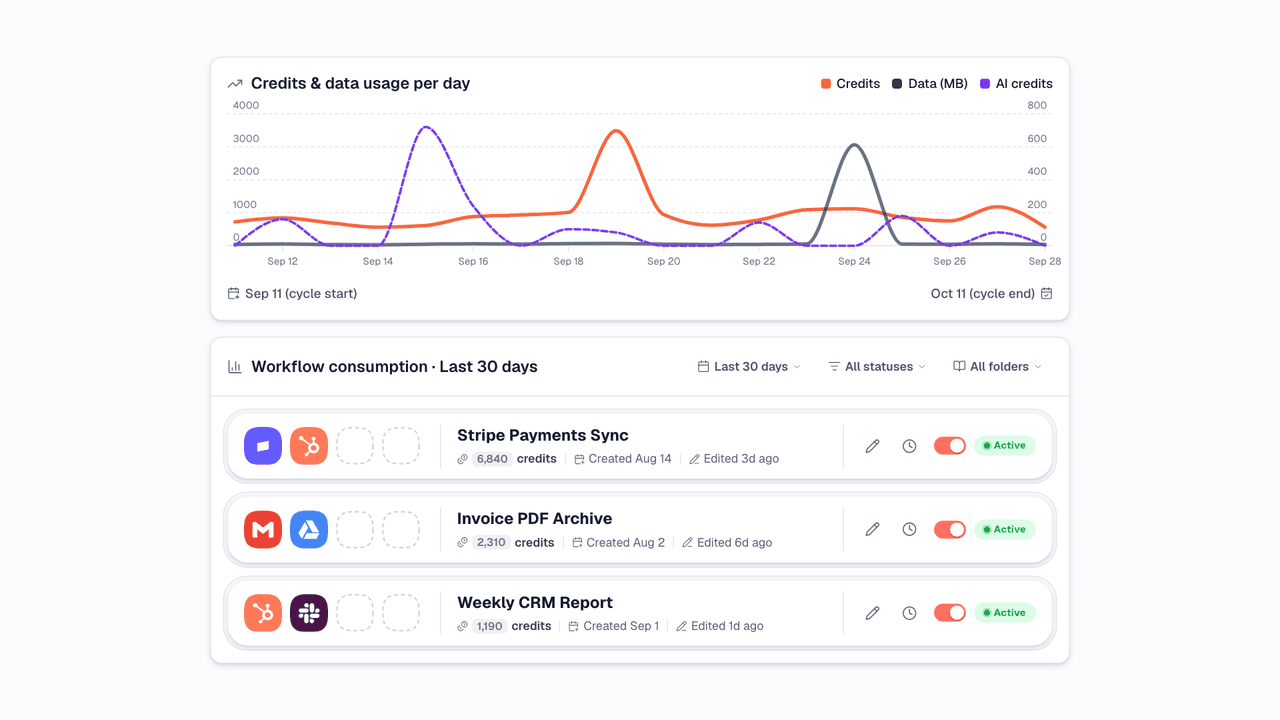Screen dimensions: 1280x720
Task: Click the HubSpot icon in Stripe Payments Sync row
Action: (309, 446)
